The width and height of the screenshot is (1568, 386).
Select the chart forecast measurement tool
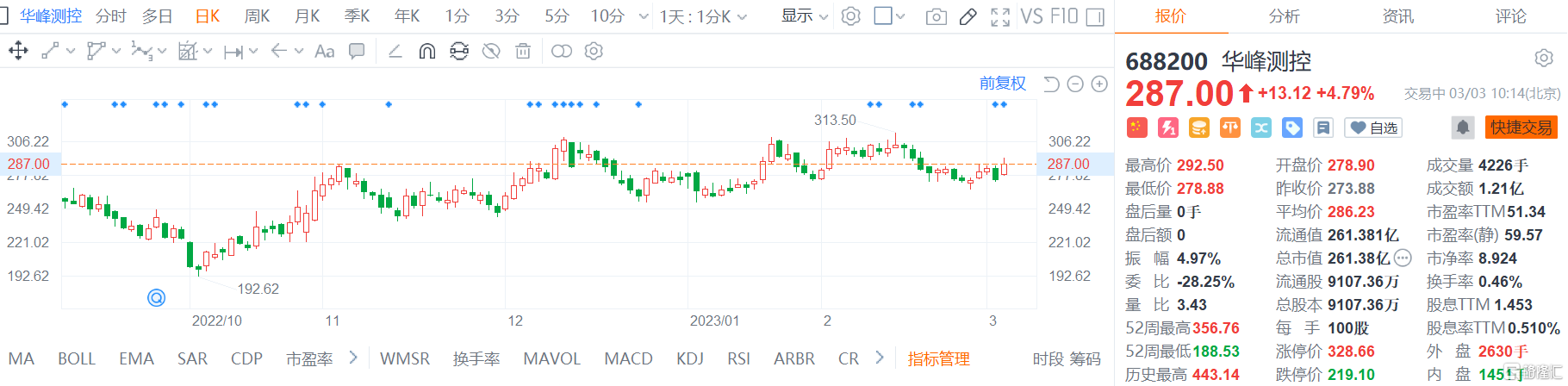click(x=188, y=52)
